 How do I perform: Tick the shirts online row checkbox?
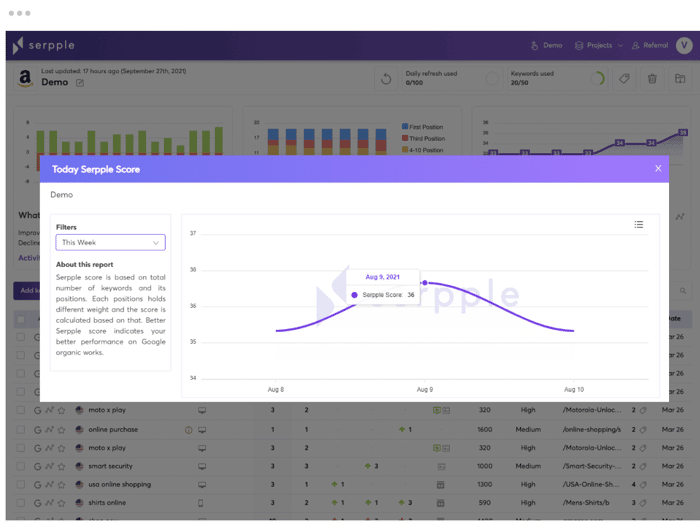coord(21,503)
